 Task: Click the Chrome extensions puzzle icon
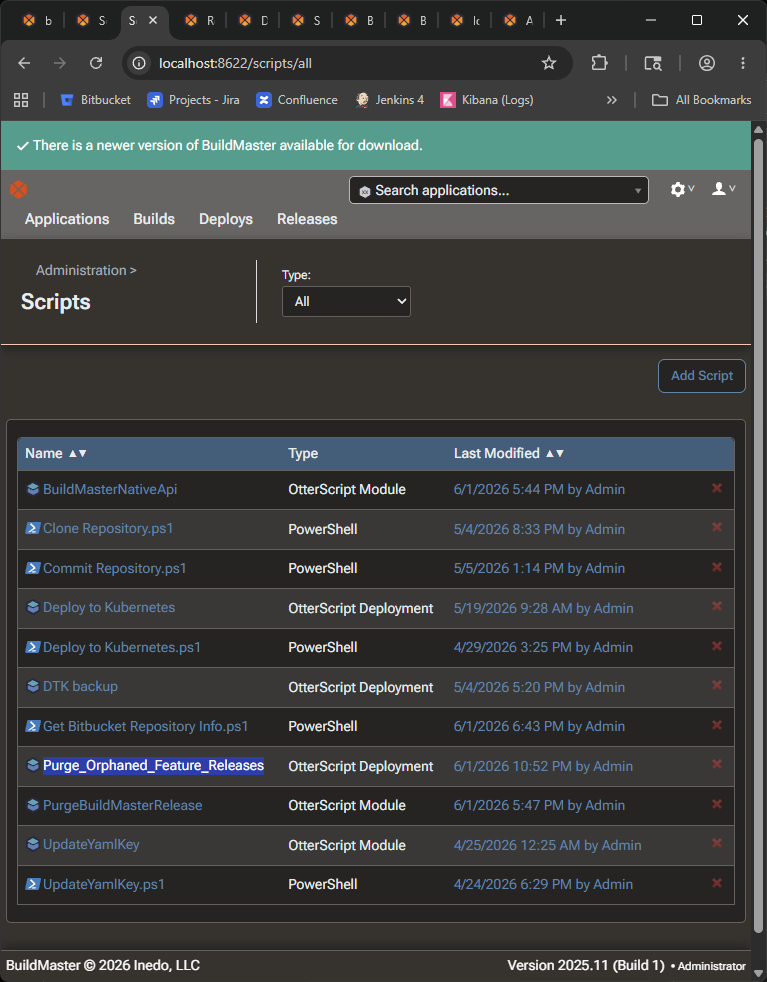coord(599,63)
